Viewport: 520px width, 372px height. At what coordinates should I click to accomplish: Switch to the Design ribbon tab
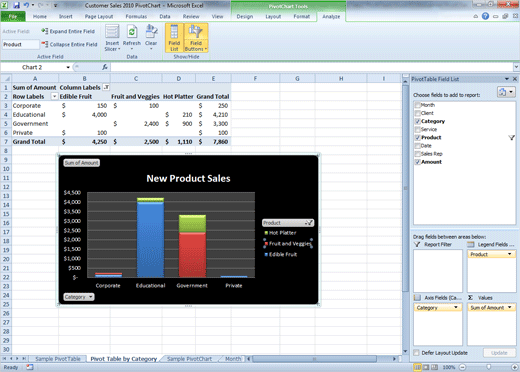pos(245,16)
